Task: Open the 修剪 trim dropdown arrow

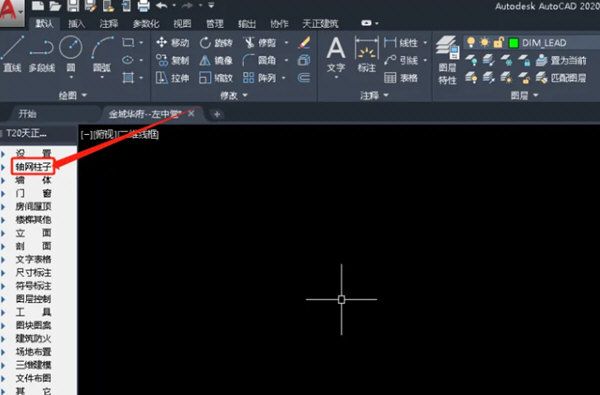Action: coord(286,42)
